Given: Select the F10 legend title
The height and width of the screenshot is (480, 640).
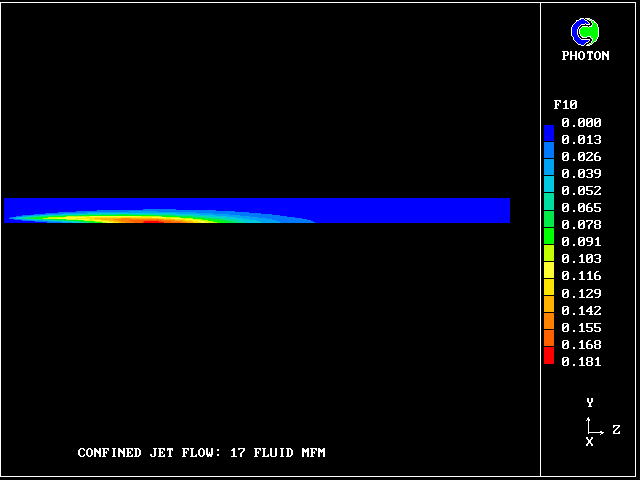Looking at the screenshot, I should coord(565,105).
